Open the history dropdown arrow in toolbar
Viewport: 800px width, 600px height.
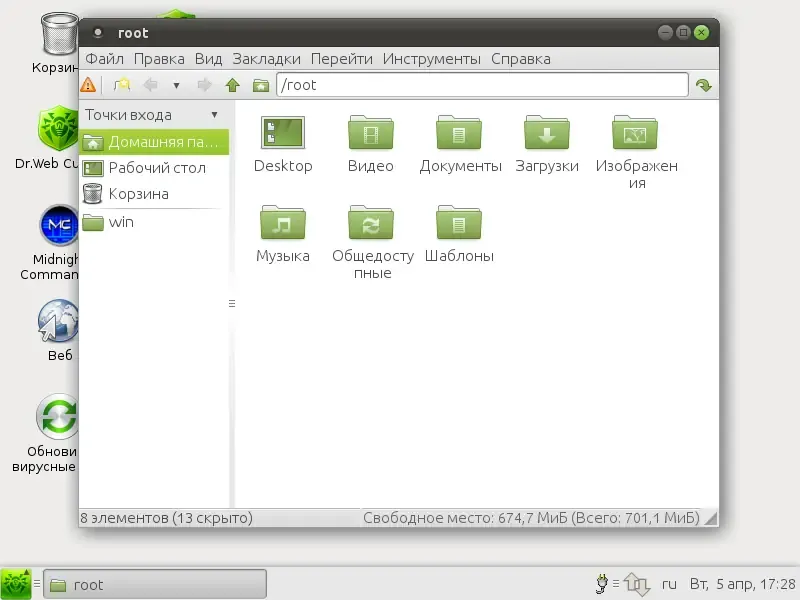pos(176,85)
